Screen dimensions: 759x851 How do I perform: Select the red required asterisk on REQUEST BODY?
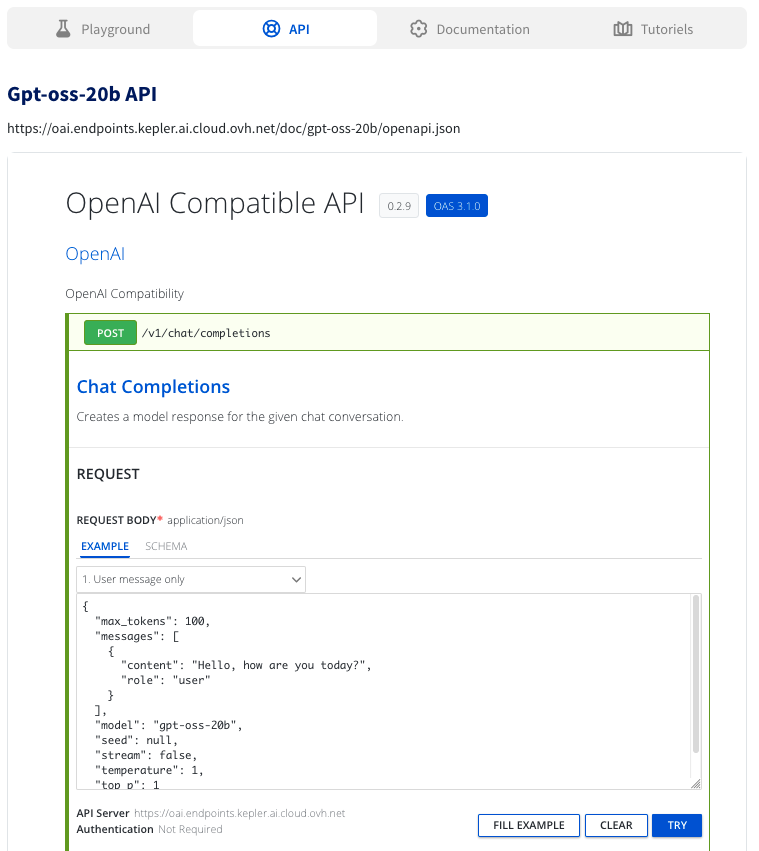pos(161,518)
